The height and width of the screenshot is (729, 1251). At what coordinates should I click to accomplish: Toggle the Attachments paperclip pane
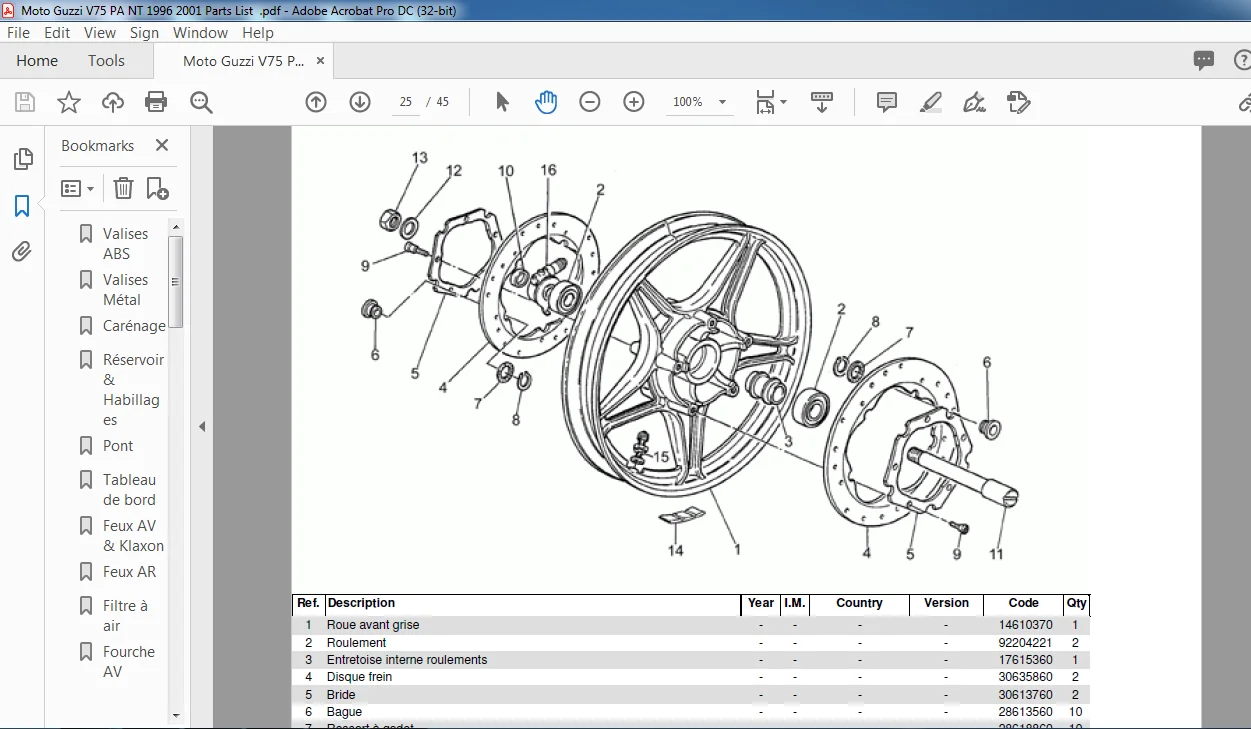[22, 252]
